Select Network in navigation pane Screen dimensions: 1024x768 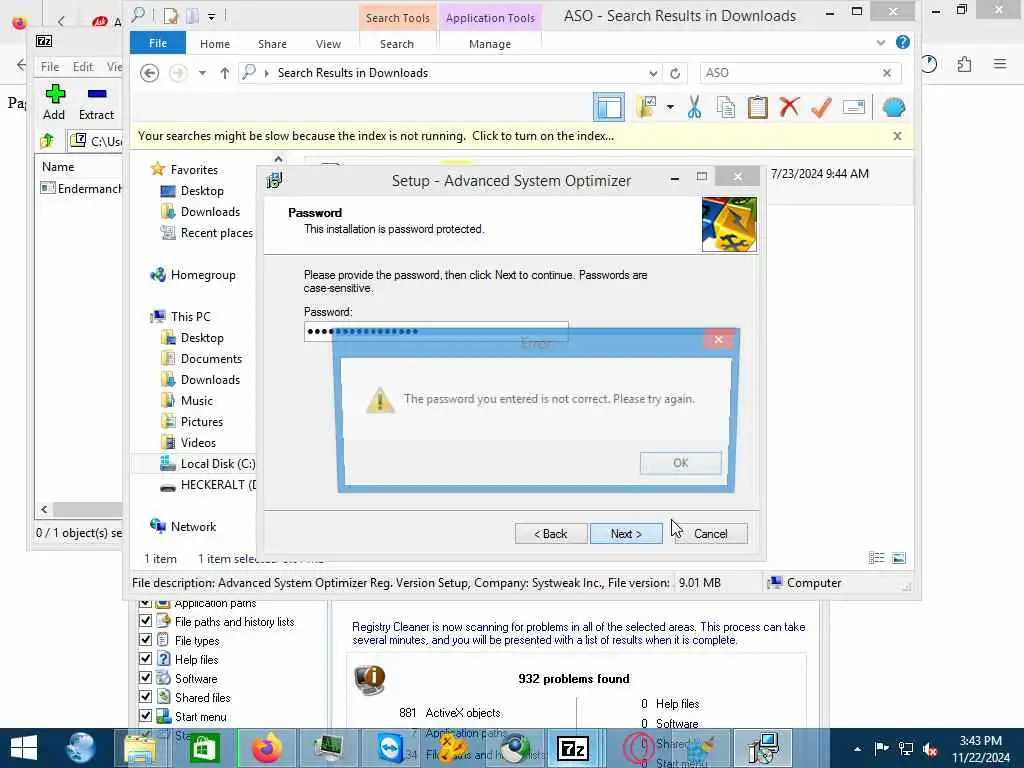[193, 526]
